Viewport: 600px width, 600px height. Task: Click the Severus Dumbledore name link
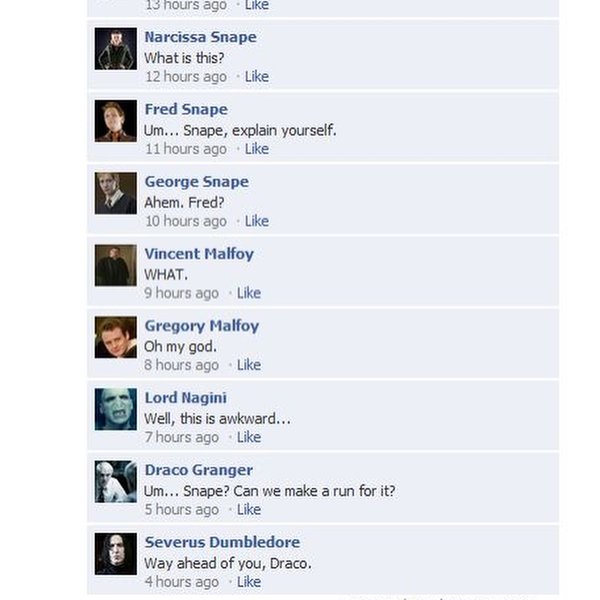click(222, 542)
